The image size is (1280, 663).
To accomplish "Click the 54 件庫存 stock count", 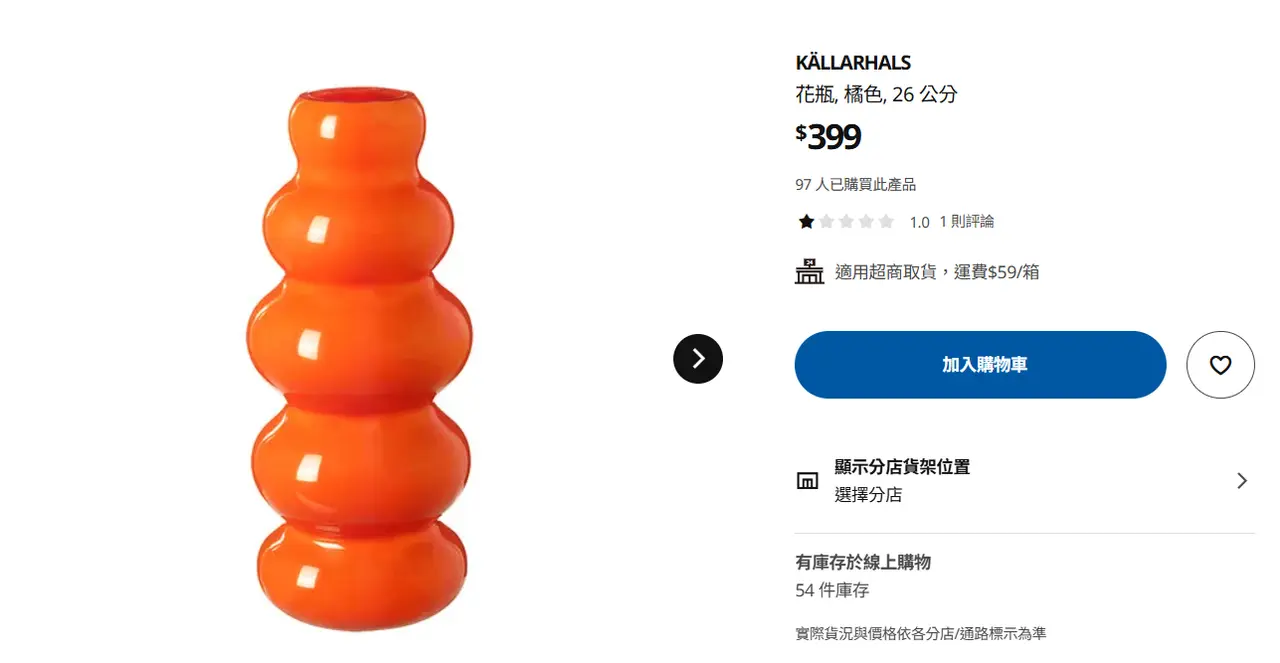I will (832, 591).
